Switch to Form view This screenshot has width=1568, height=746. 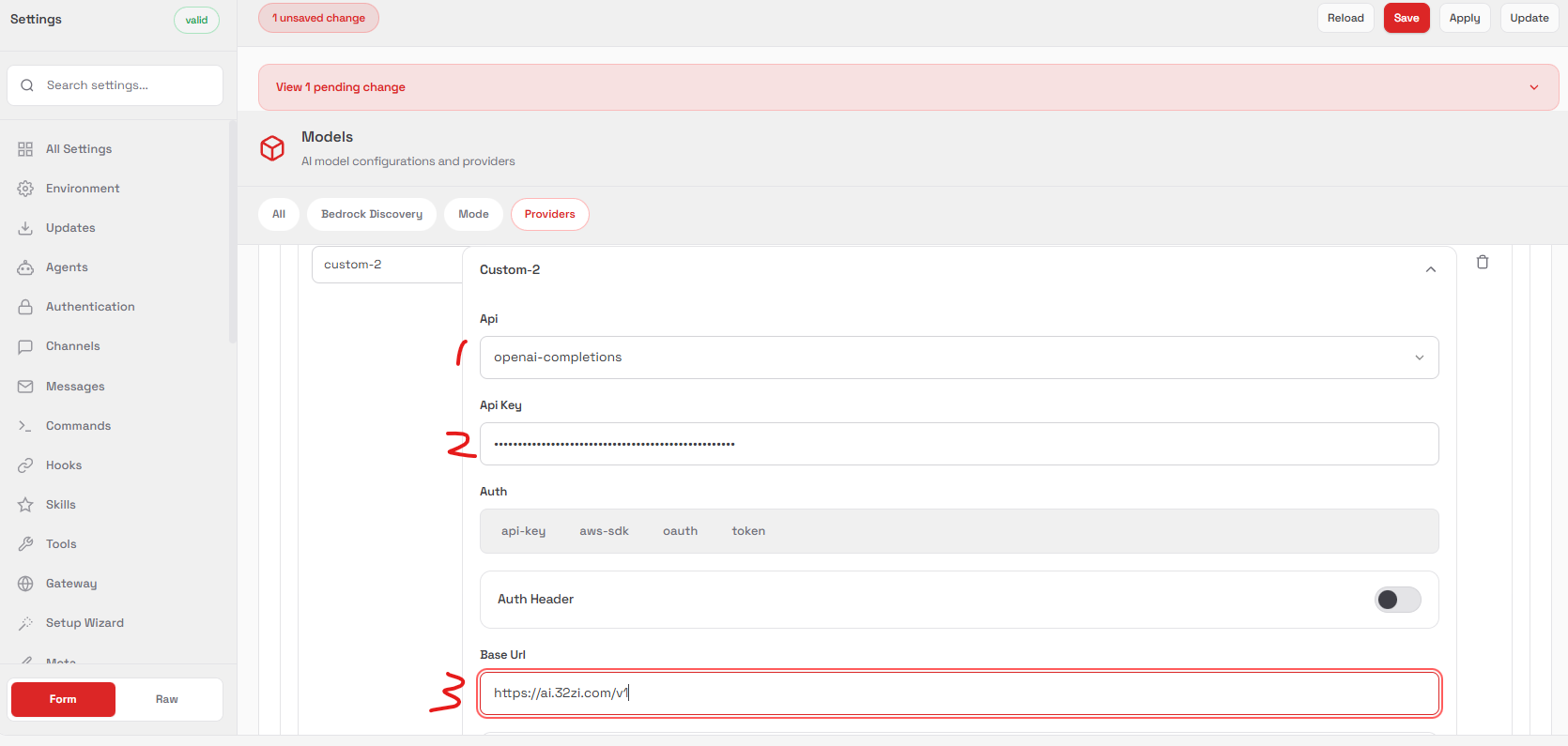pyautogui.click(x=63, y=699)
